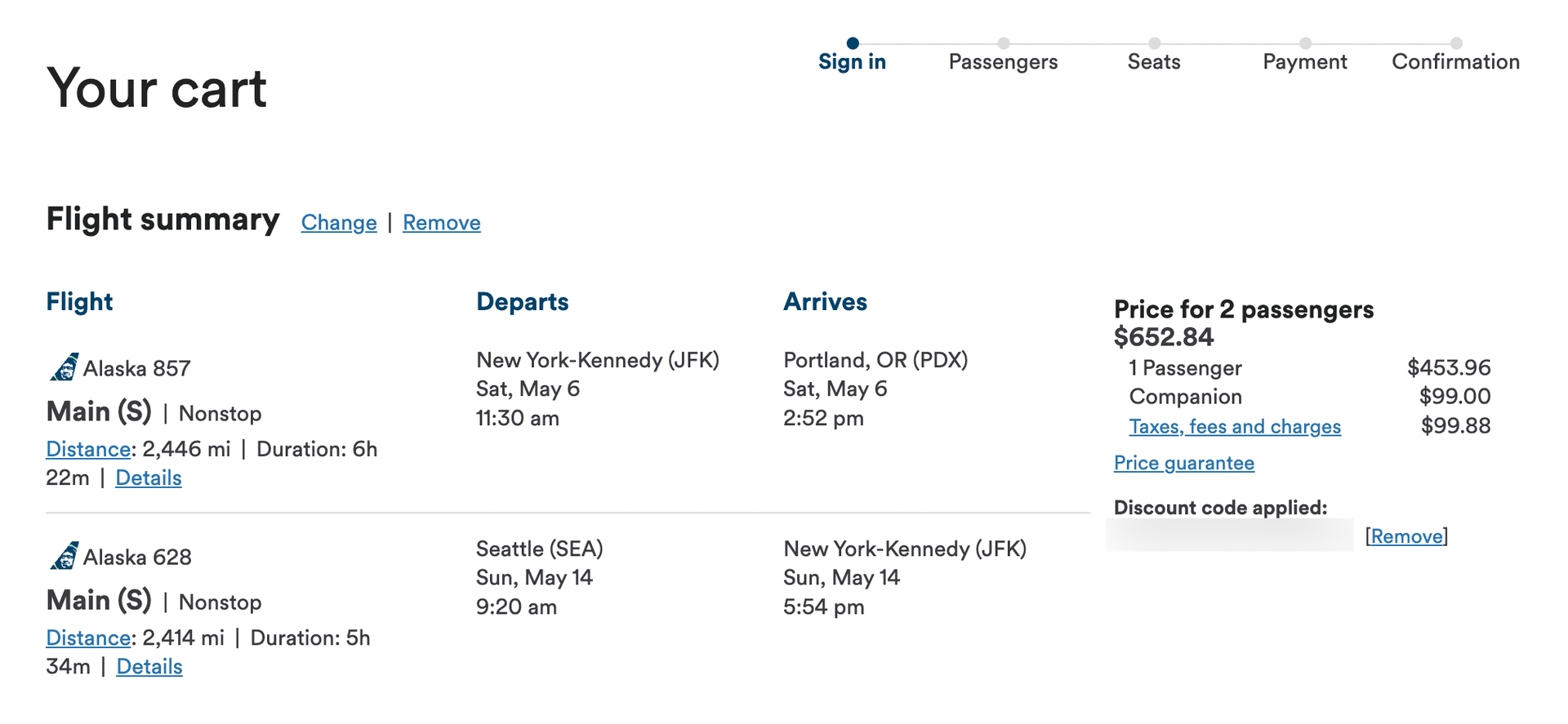Click the Distance link for the SEA-JFK flight
Image resolution: width=1568 pixels, height=724 pixels.
click(x=87, y=637)
